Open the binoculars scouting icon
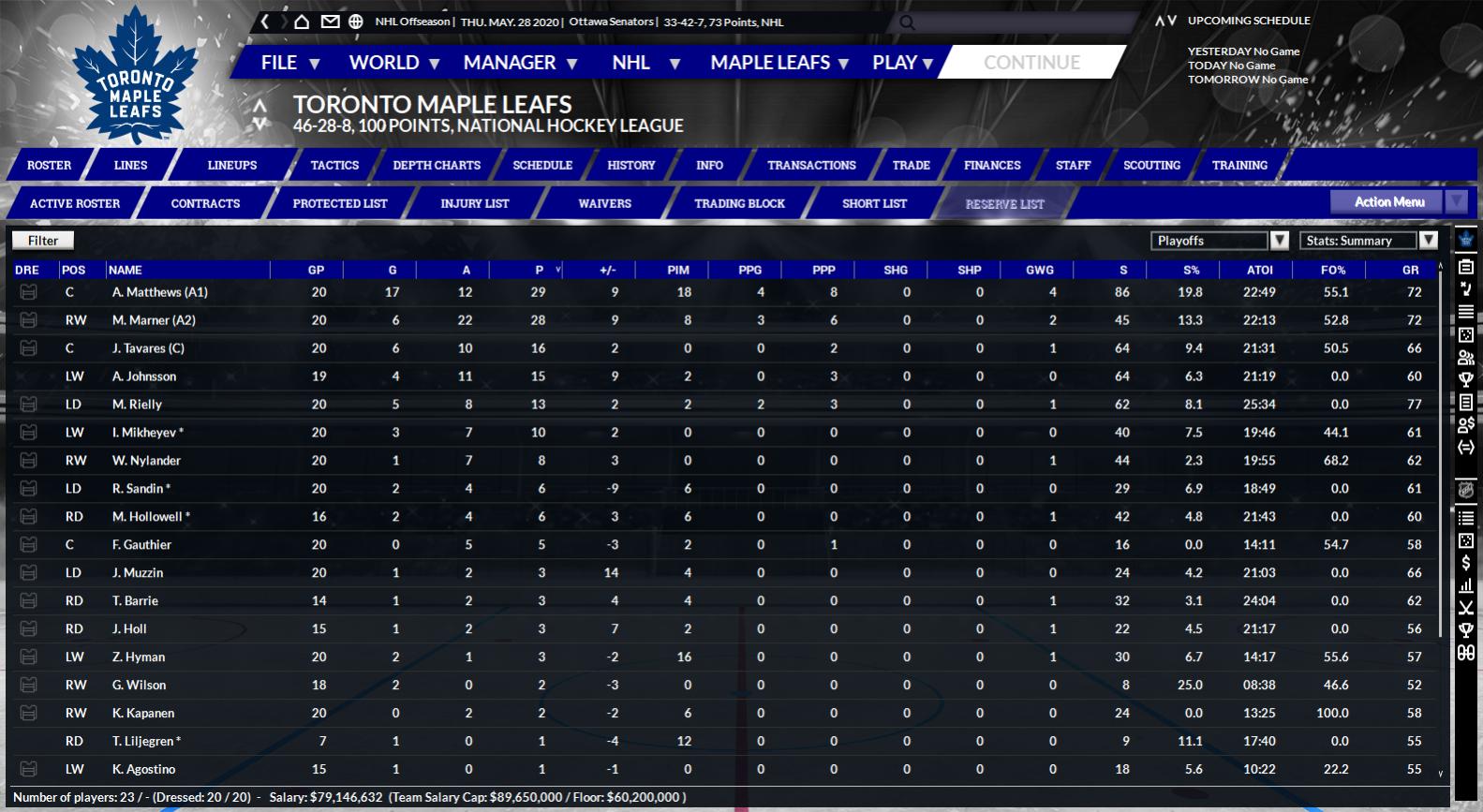Image resolution: width=1483 pixels, height=812 pixels. (1466, 653)
